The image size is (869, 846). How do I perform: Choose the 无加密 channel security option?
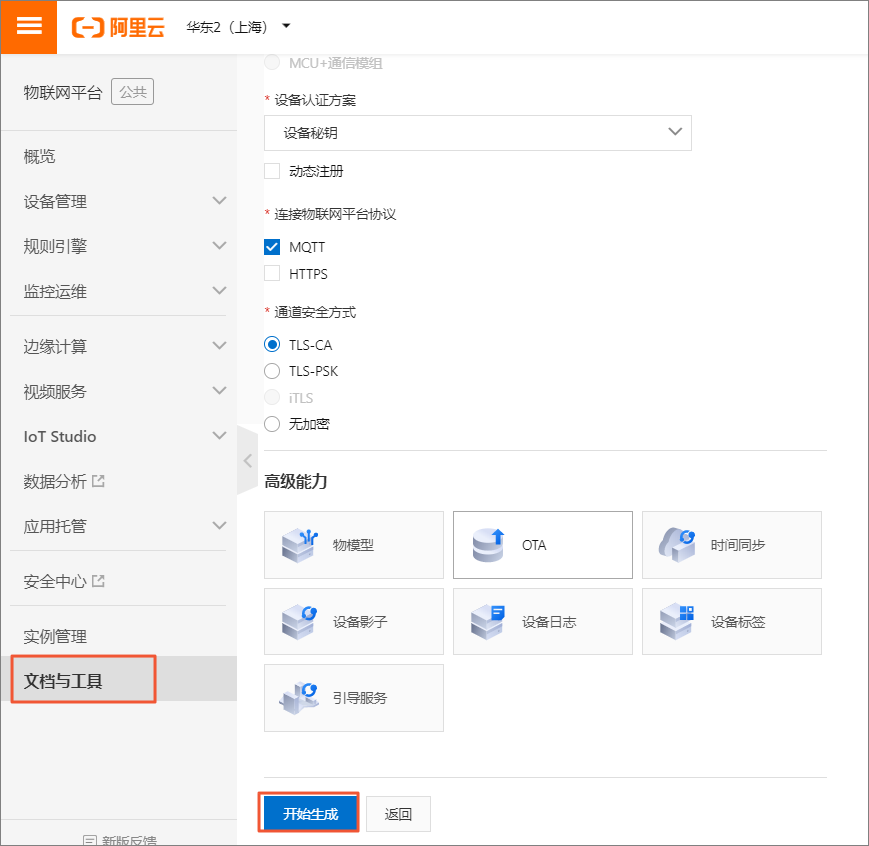tap(271, 423)
